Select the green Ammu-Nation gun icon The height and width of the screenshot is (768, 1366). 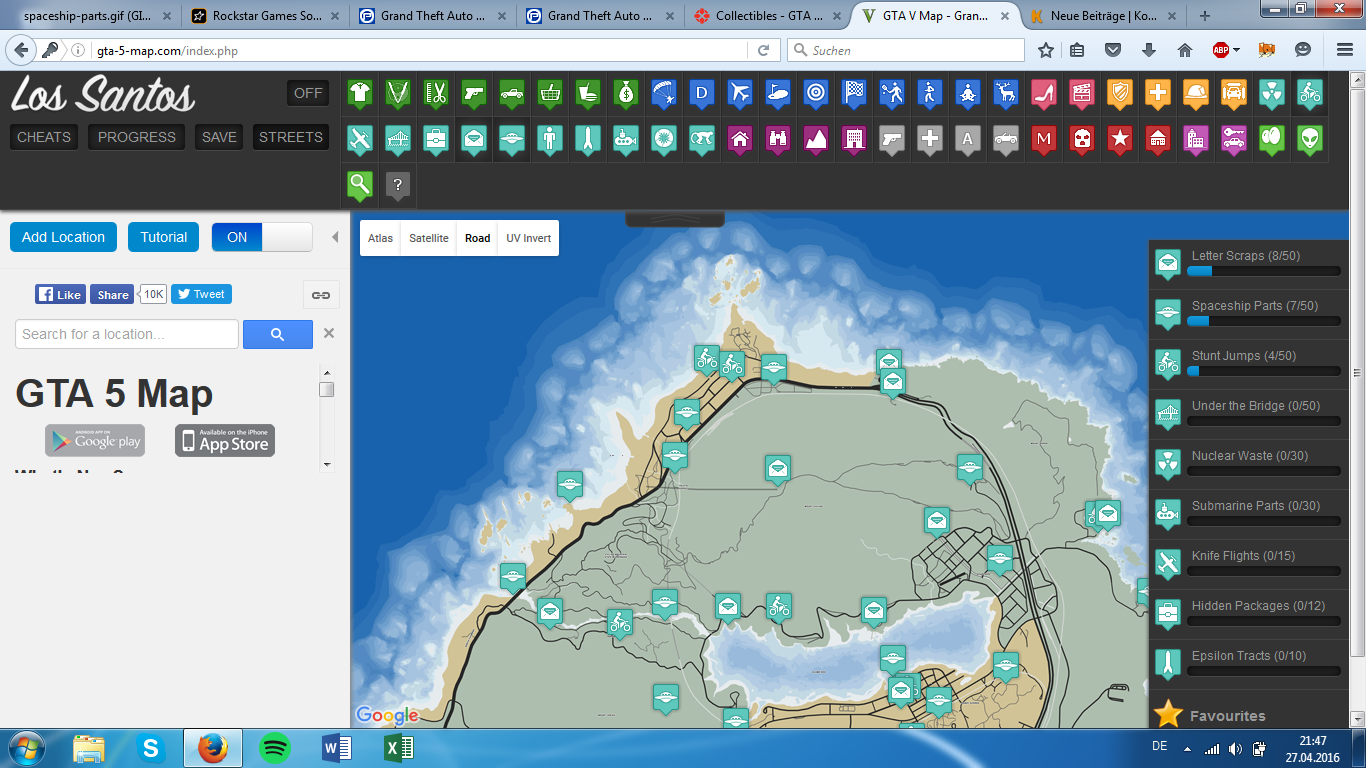(x=473, y=94)
